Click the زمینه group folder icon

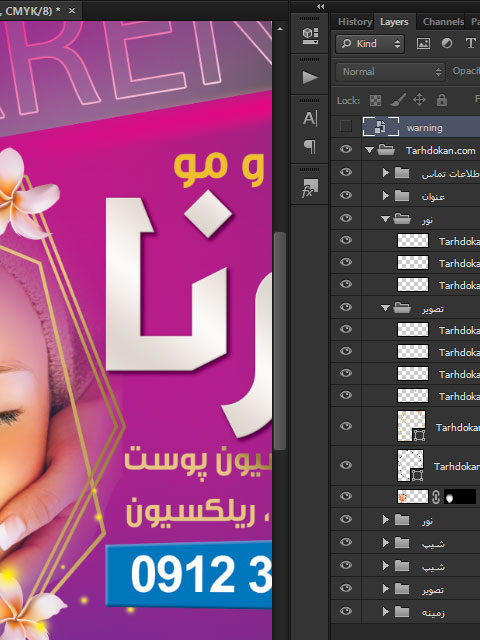(402, 611)
